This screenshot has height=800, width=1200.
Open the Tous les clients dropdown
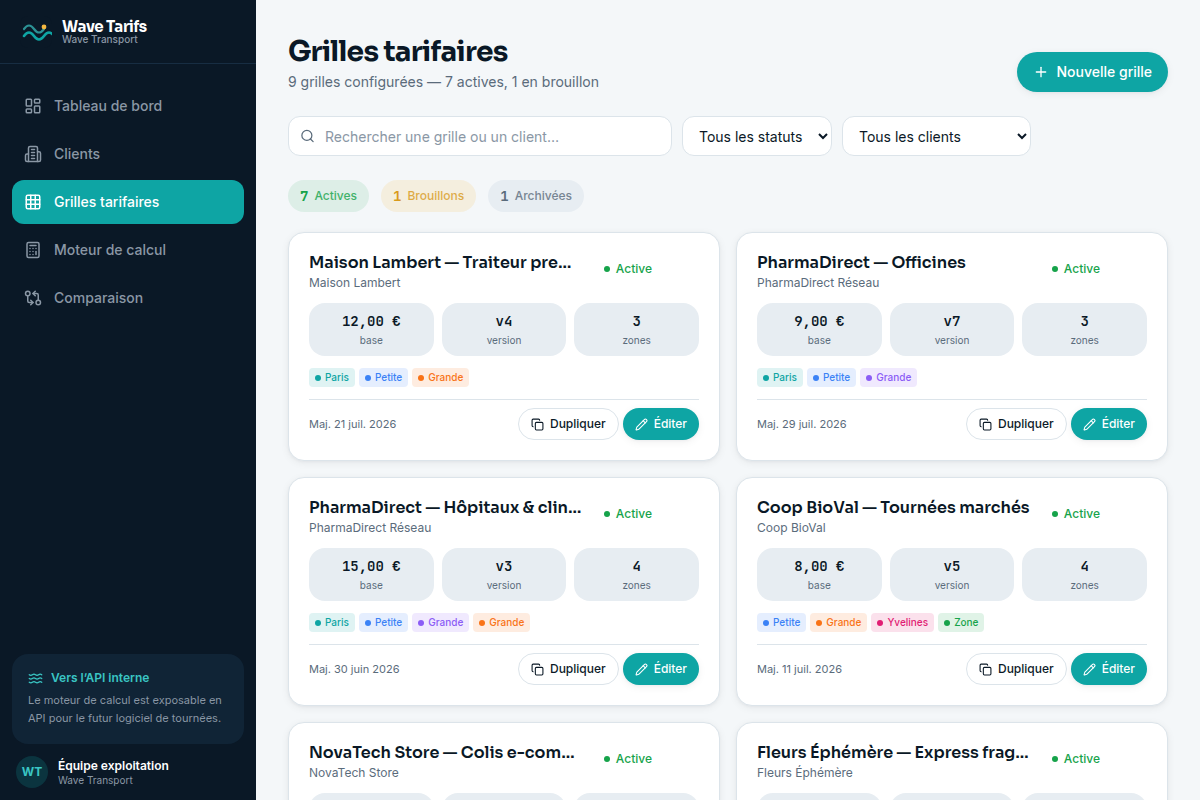pos(936,137)
